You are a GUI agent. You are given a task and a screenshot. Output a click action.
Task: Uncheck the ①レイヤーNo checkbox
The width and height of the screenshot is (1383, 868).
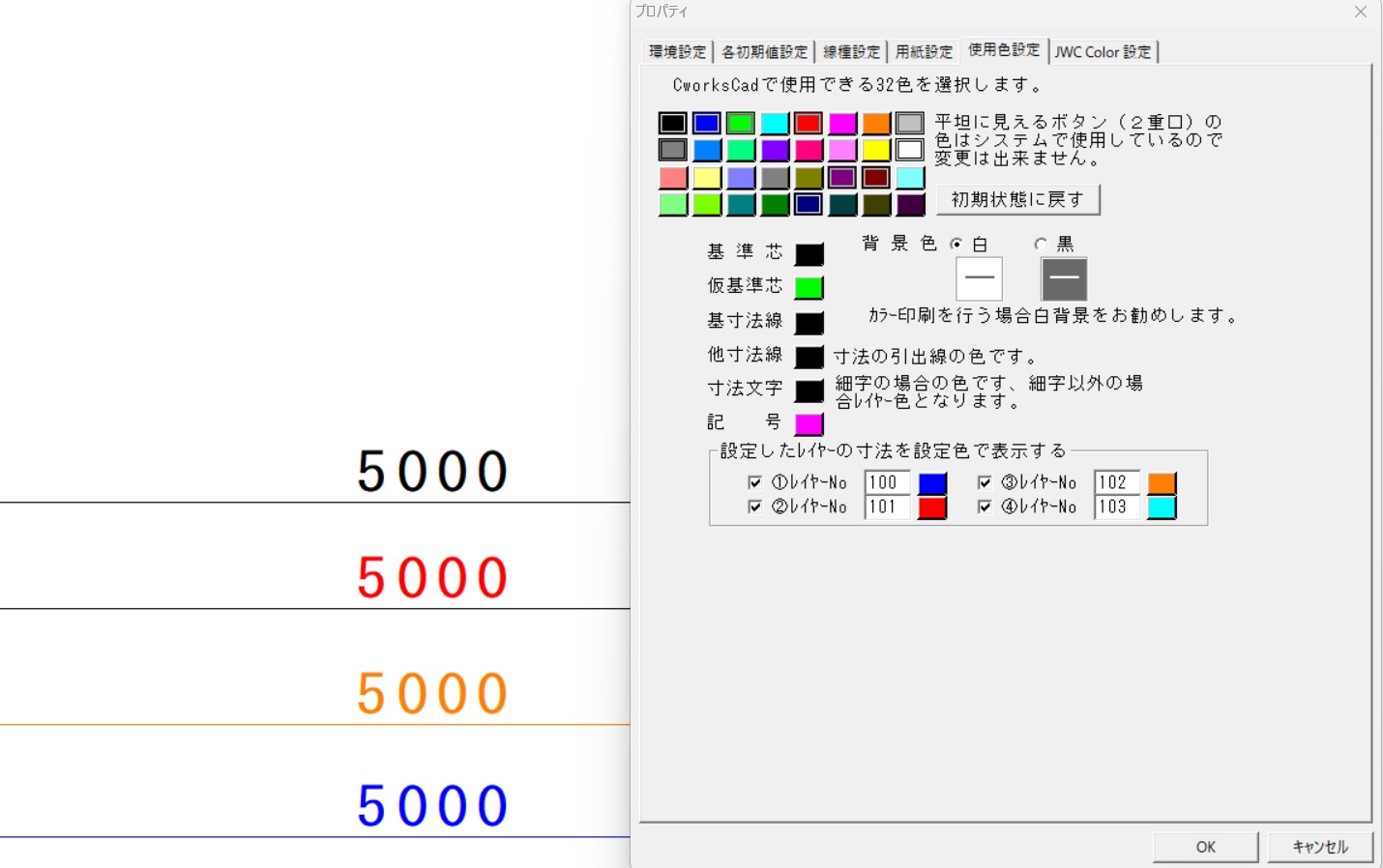755,482
